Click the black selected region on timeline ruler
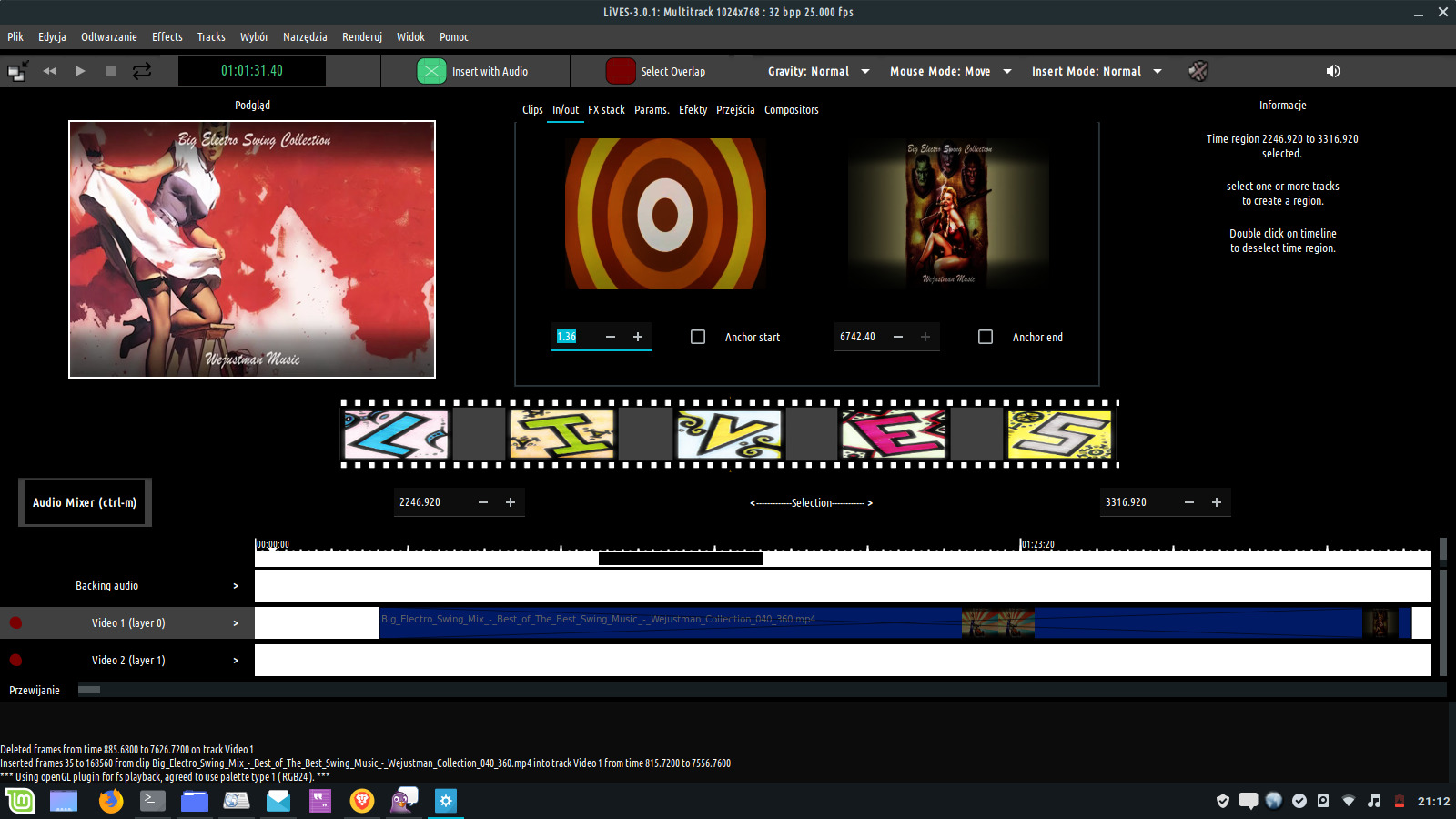The width and height of the screenshot is (1456, 819). tap(681, 559)
